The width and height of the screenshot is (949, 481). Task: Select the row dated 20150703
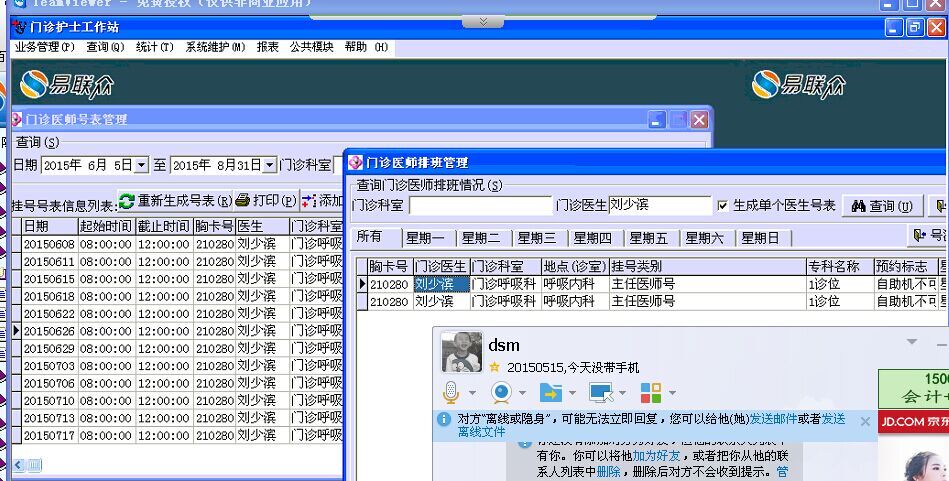coord(177,366)
